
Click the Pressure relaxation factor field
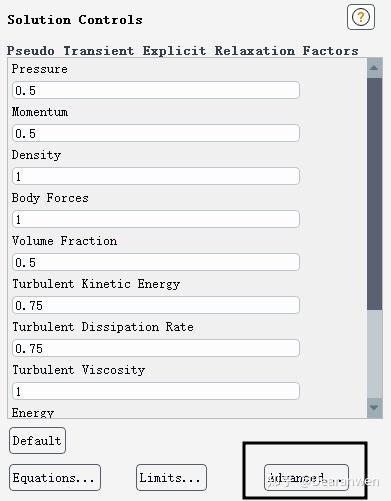[x=156, y=90]
